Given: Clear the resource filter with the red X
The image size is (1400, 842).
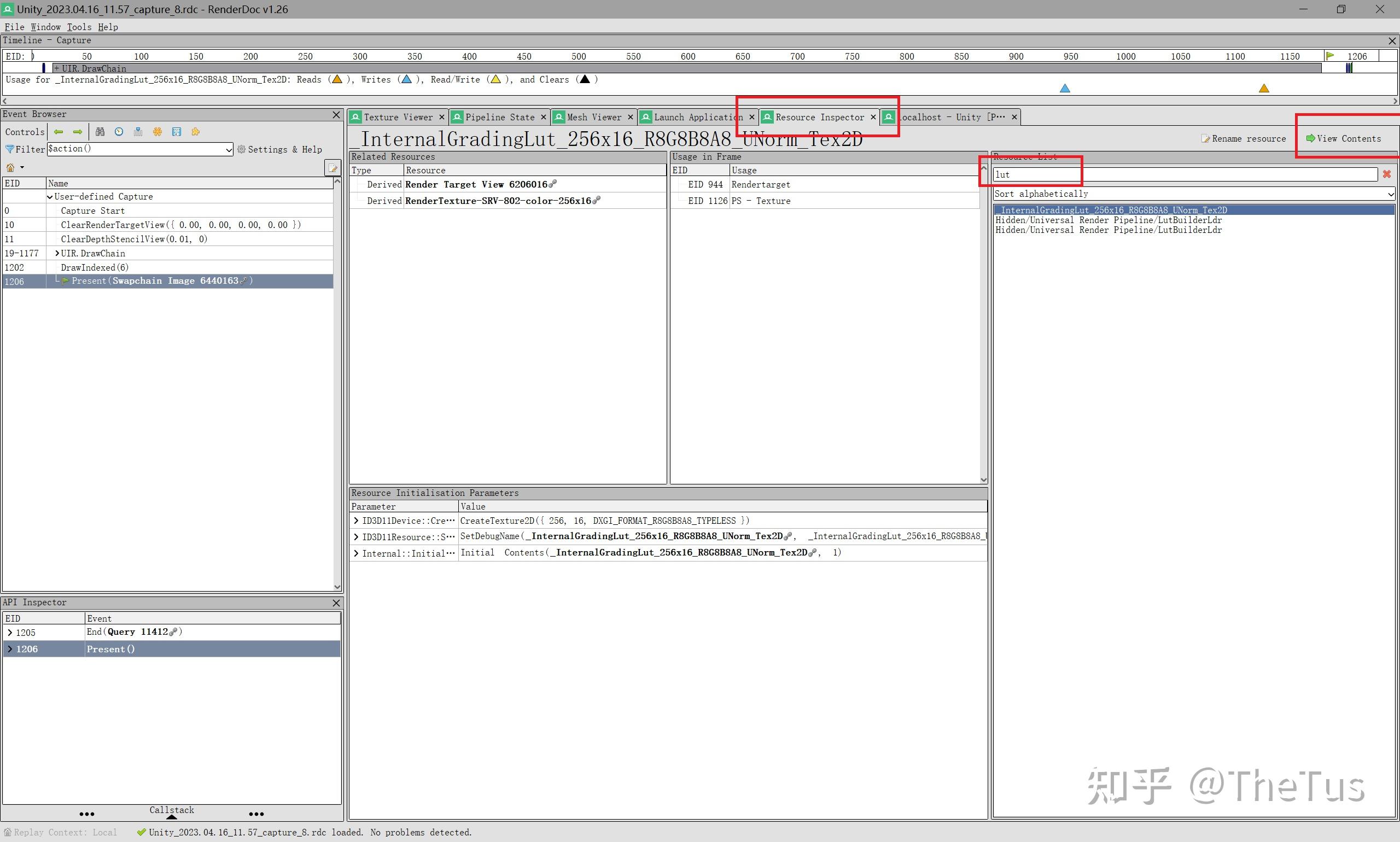Looking at the screenshot, I should tap(1386, 174).
